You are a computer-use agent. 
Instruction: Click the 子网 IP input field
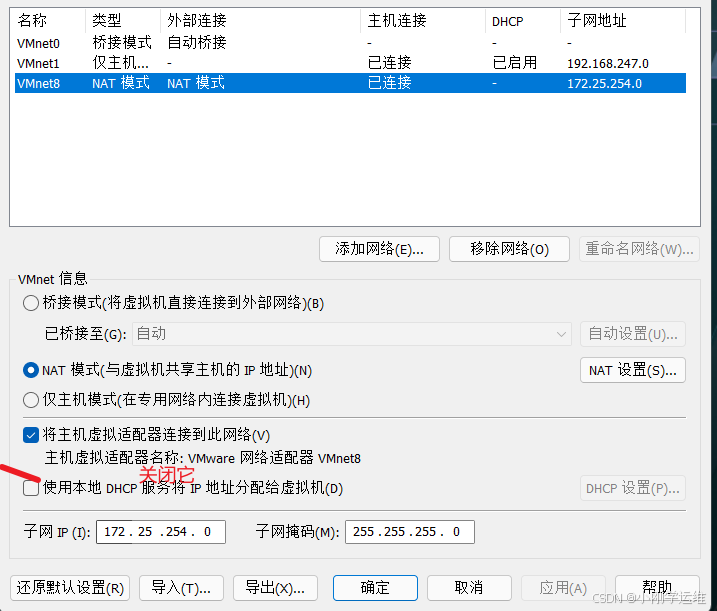(161, 532)
